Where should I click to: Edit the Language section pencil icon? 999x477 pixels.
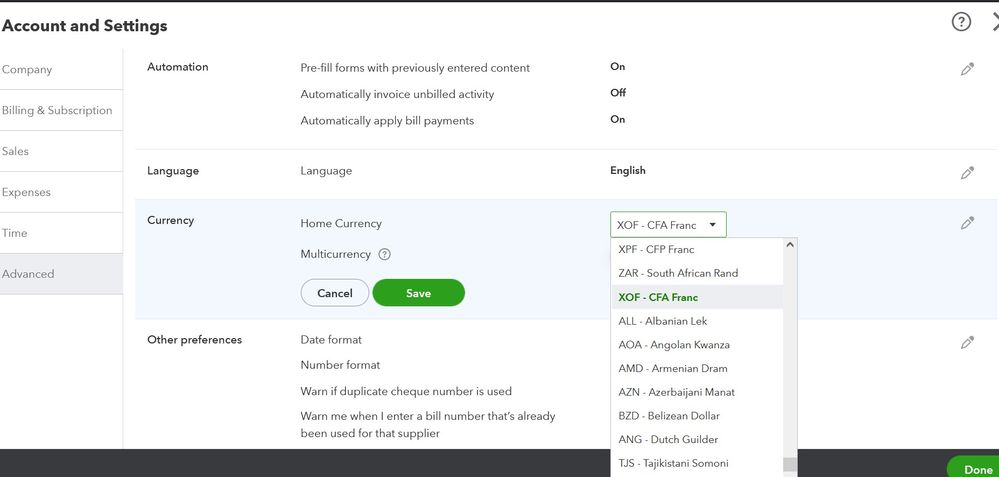click(967, 172)
